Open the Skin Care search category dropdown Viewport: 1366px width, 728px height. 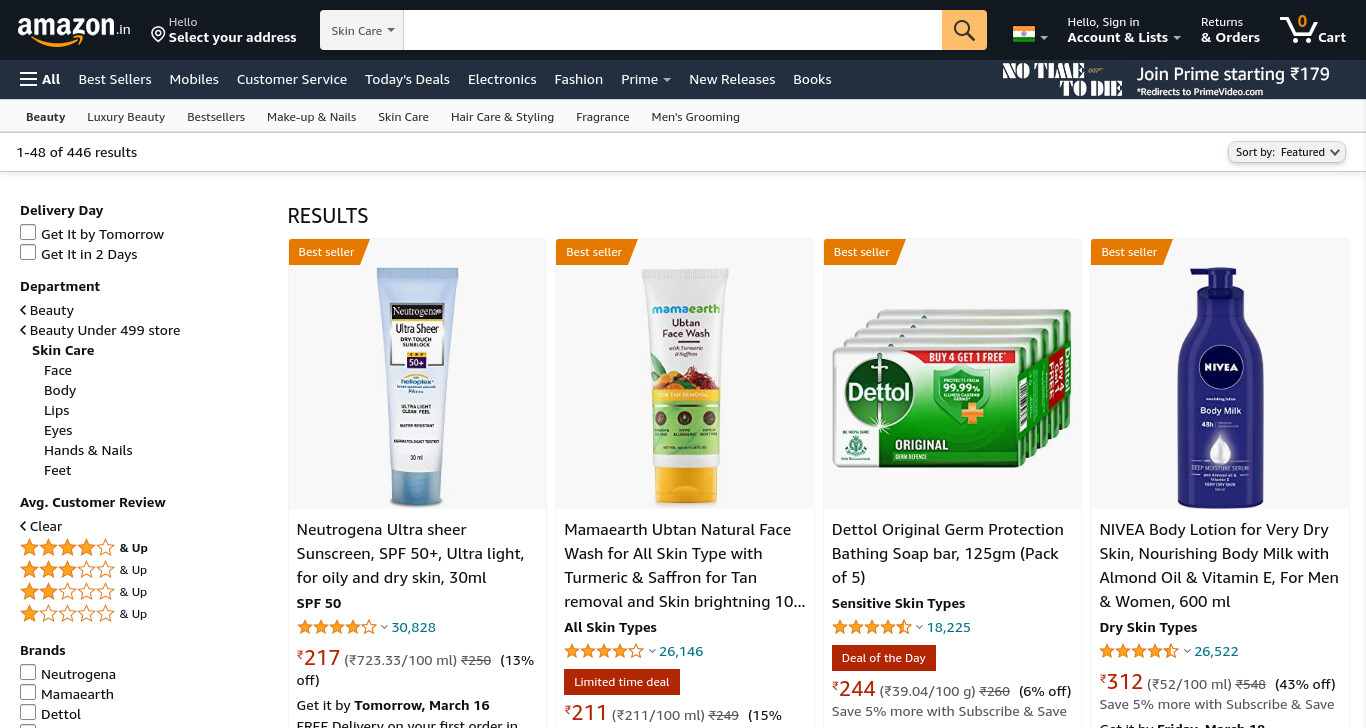(362, 30)
